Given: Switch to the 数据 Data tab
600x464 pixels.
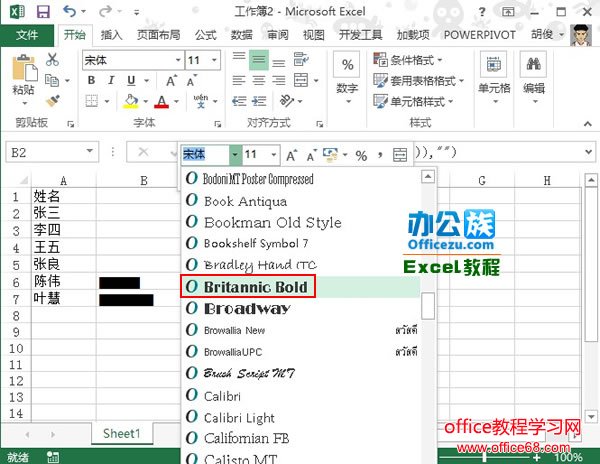Looking at the screenshot, I should (241, 35).
